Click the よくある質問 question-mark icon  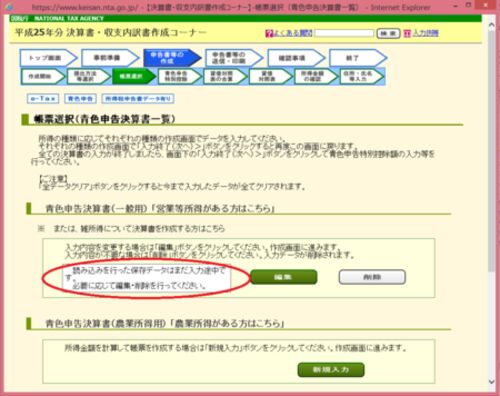269,33
